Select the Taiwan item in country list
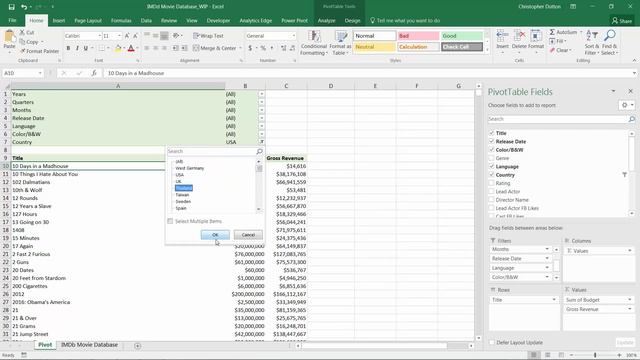640x360 pixels. [182, 195]
